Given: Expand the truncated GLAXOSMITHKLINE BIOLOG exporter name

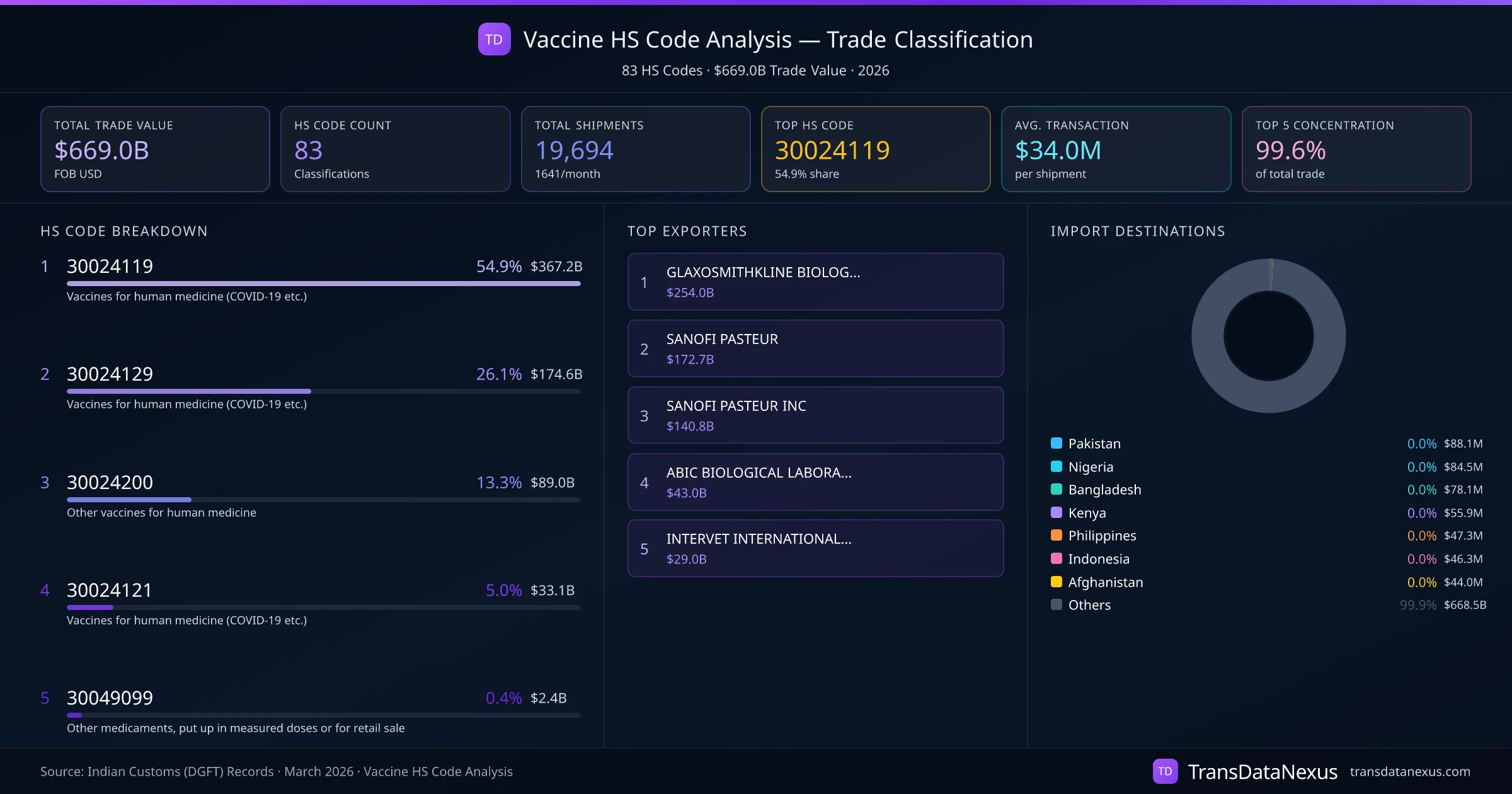Looking at the screenshot, I should click(764, 273).
